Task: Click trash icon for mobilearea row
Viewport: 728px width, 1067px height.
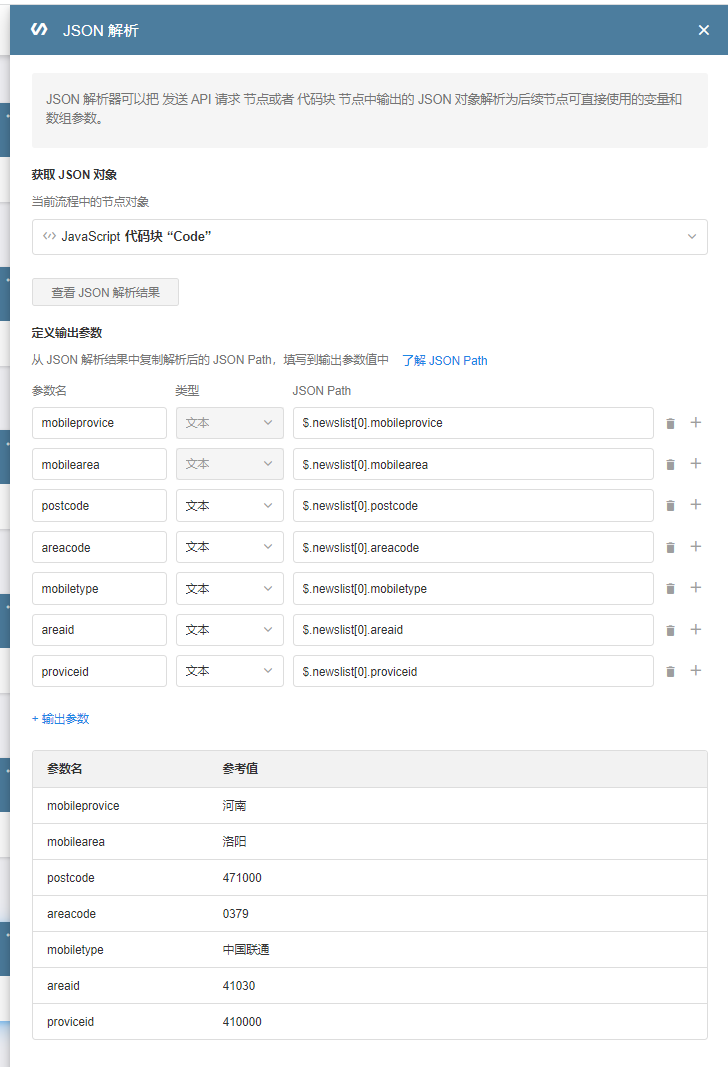Action: pos(670,464)
